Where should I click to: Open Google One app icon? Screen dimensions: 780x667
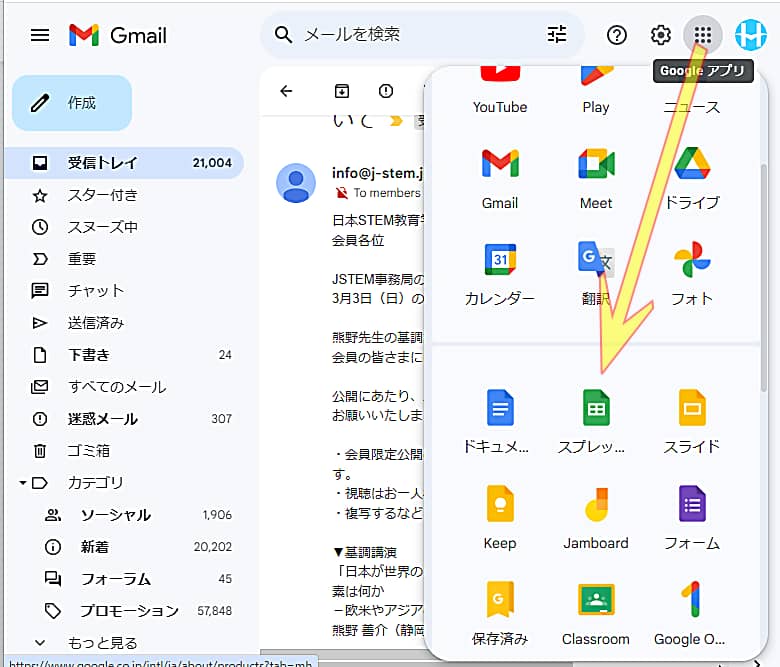(x=692, y=600)
